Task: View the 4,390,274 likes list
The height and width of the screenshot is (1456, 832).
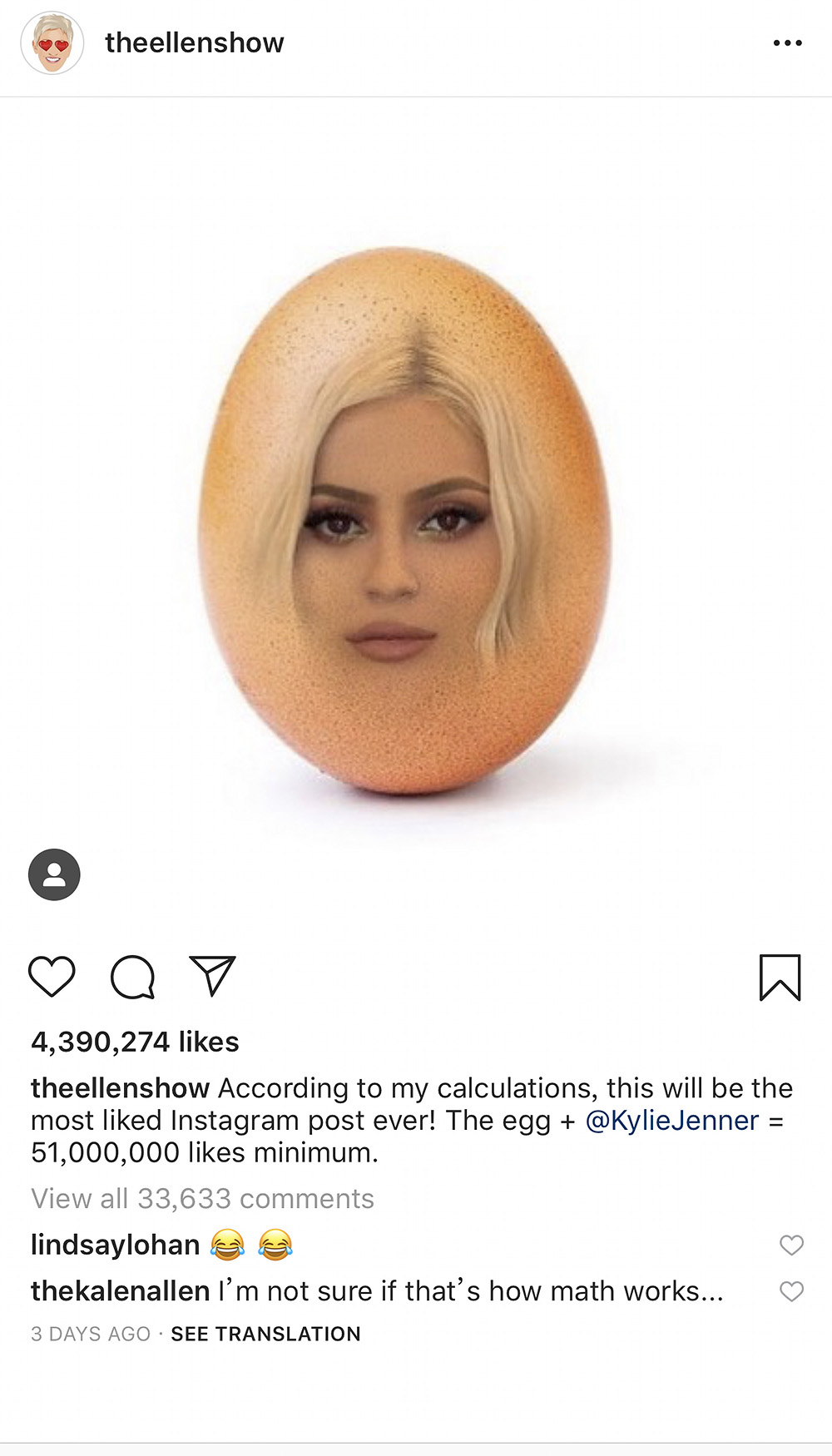Action: [x=135, y=1042]
